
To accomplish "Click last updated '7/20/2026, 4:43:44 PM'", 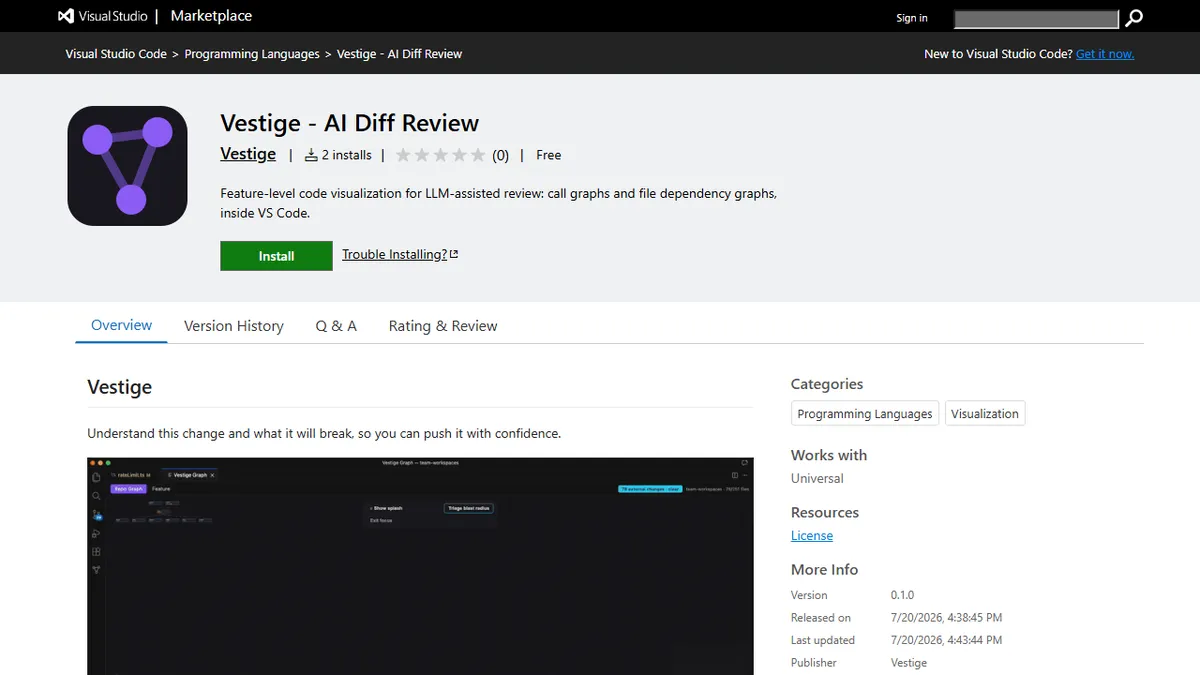I will pyautogui.click(x=946, y=640).
